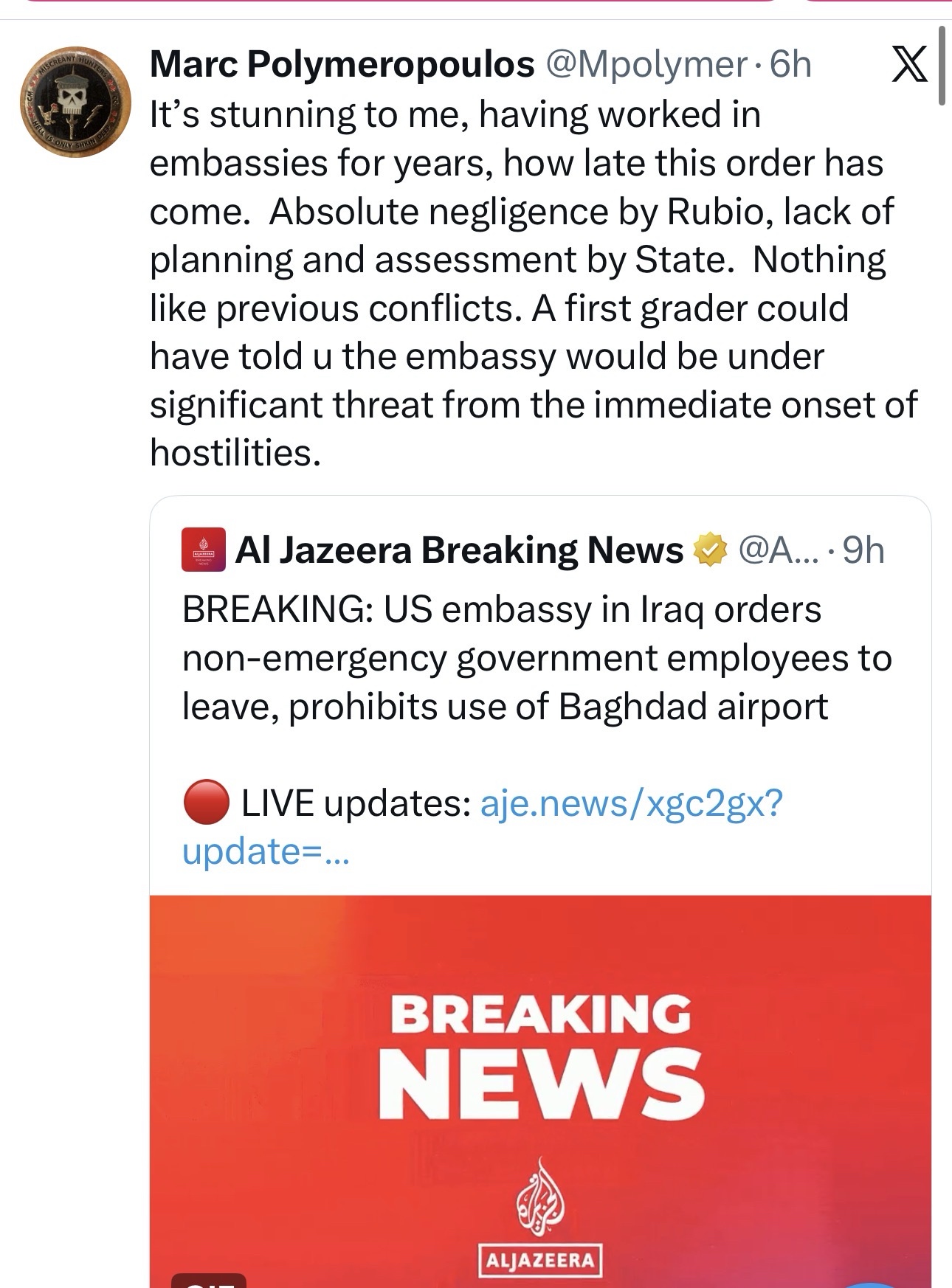Open Marc Polymeropoulos' profile name link
This screenshot has width=952, height=1288.
click(x=342, y=65)
